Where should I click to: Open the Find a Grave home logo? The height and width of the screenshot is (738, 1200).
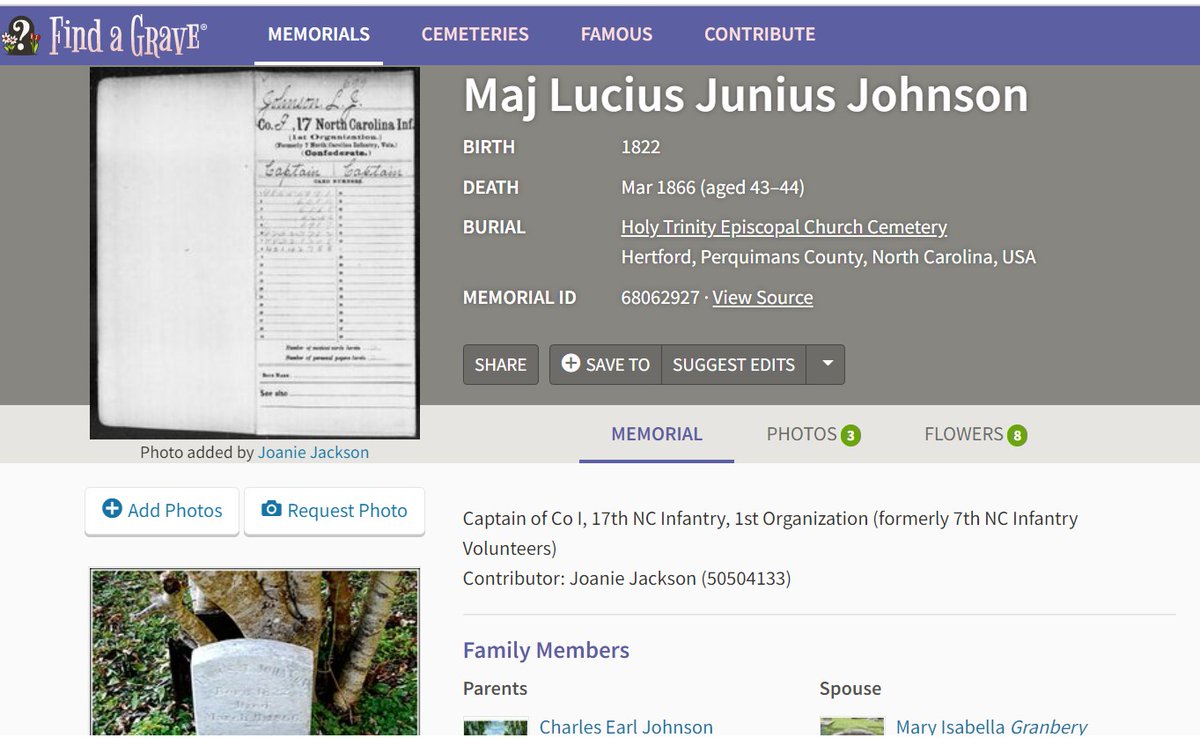click(x=105, y=36)
